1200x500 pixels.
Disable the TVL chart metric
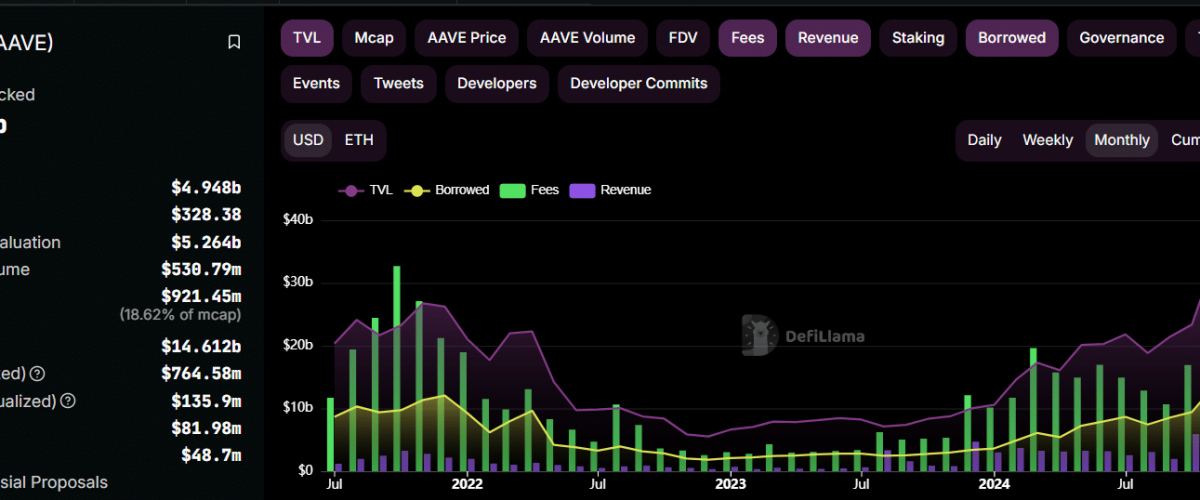[307, 38]
